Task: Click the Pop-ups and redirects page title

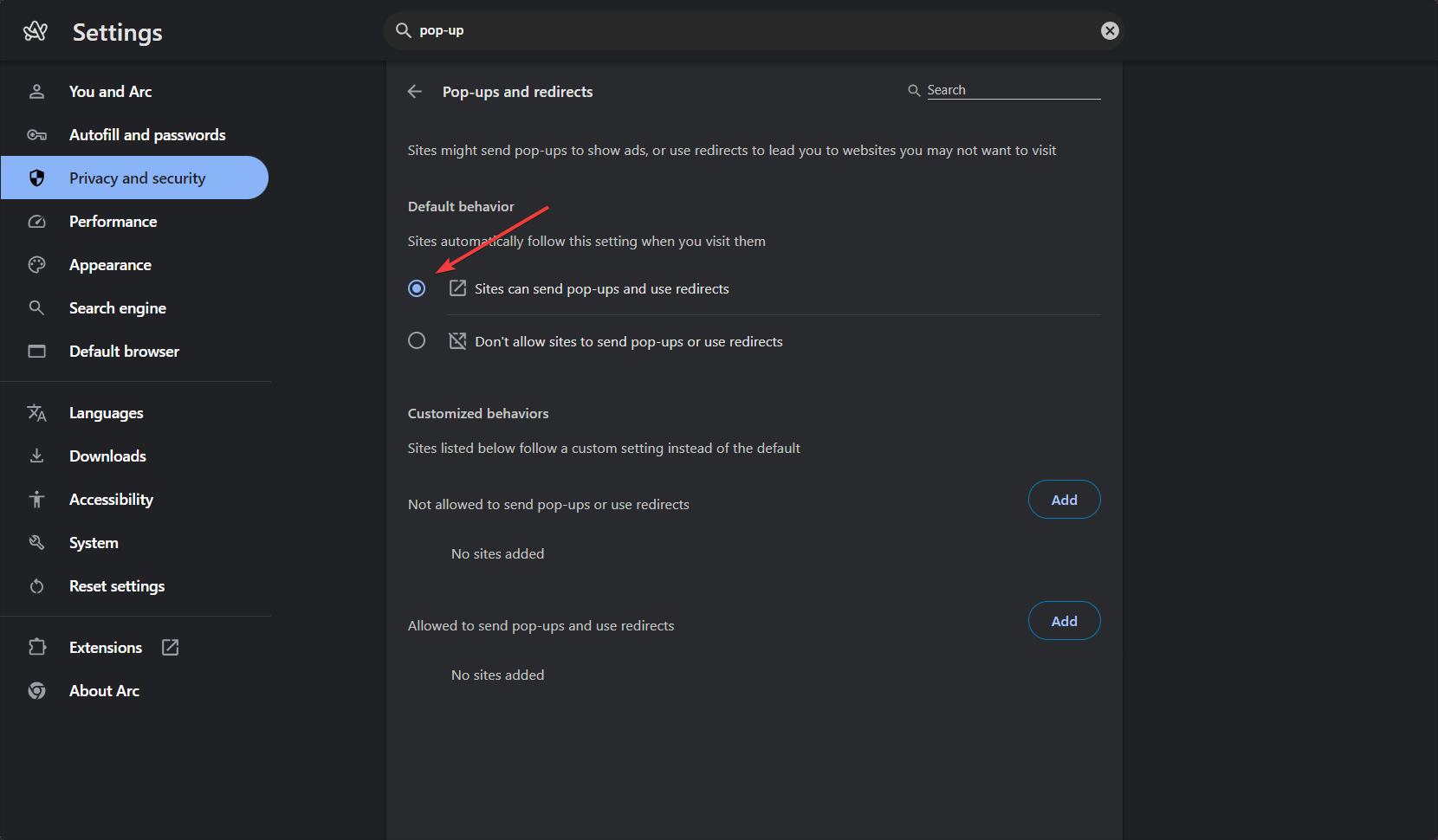Action: click(518, 92)
